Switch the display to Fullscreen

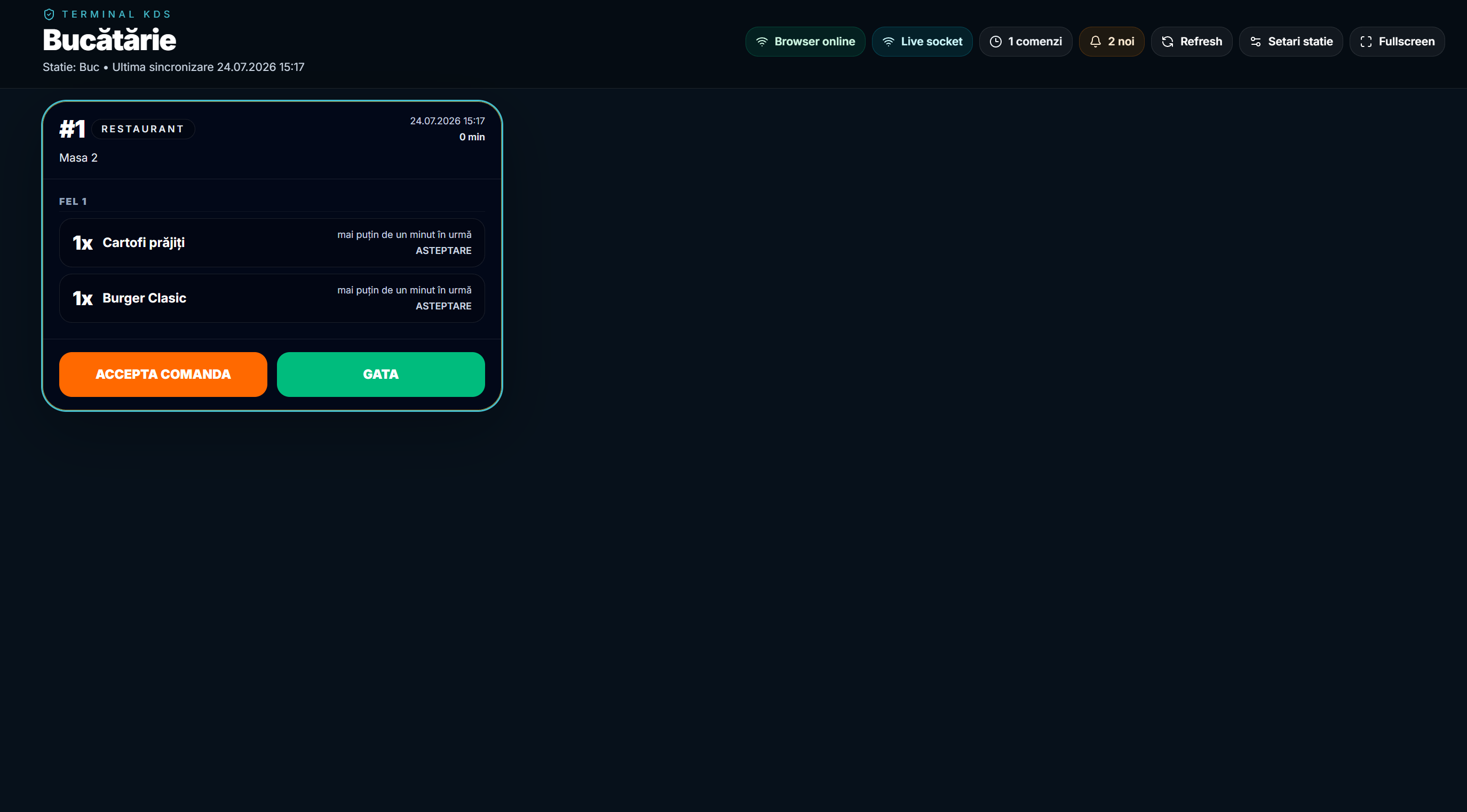click(1397, 42)
